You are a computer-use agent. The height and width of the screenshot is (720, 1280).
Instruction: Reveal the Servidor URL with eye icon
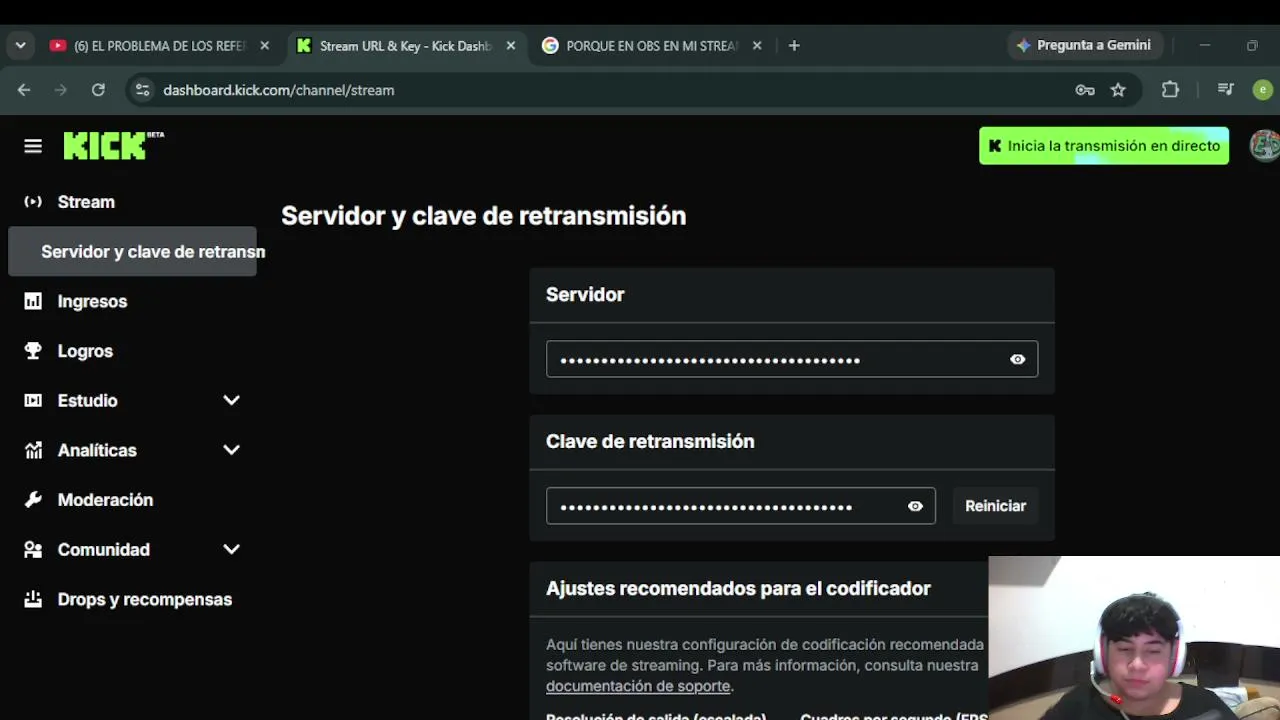pyautogui.click(x=1017, y=359)
